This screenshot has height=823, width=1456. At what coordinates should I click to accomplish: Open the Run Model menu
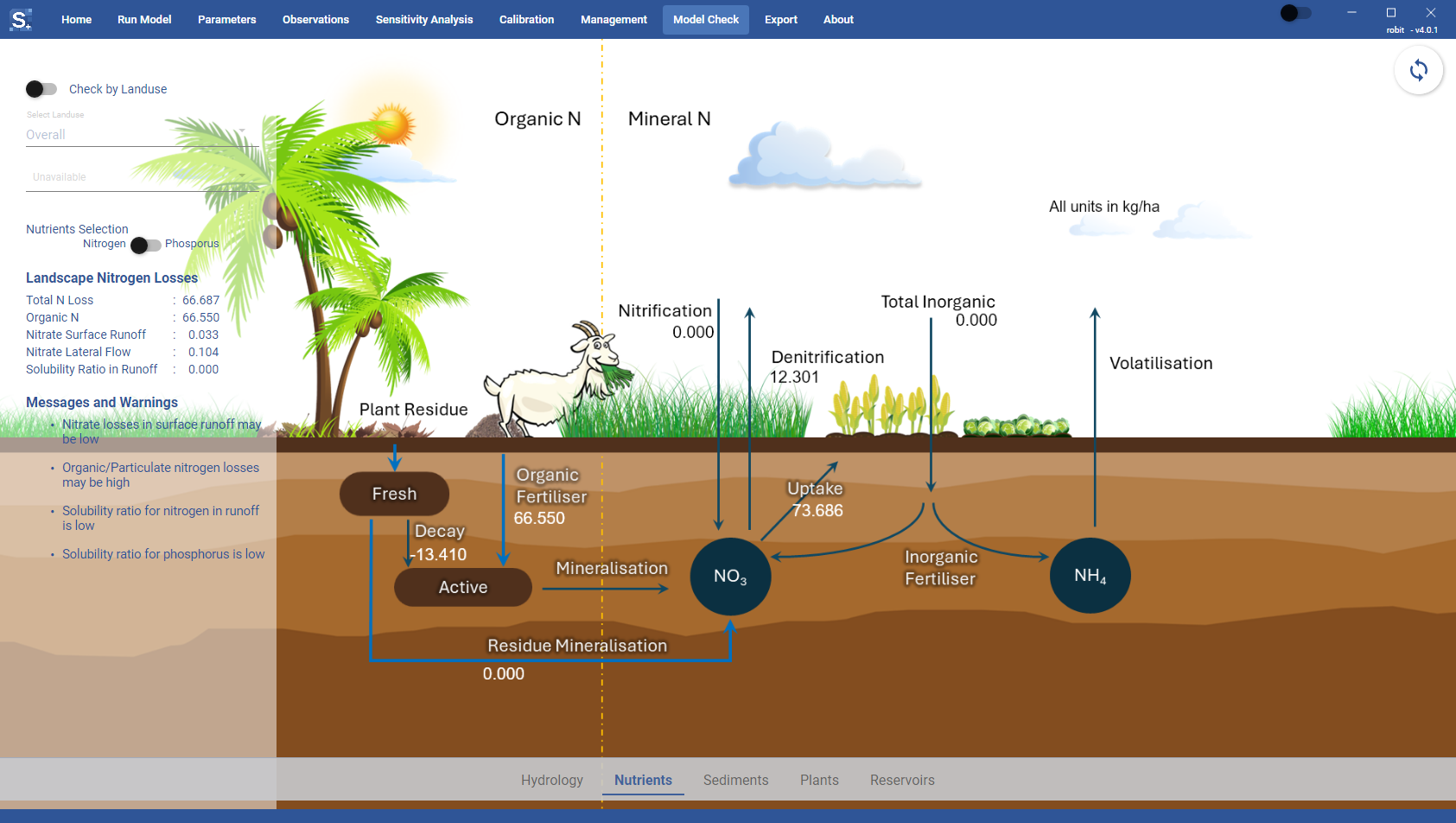144,19
